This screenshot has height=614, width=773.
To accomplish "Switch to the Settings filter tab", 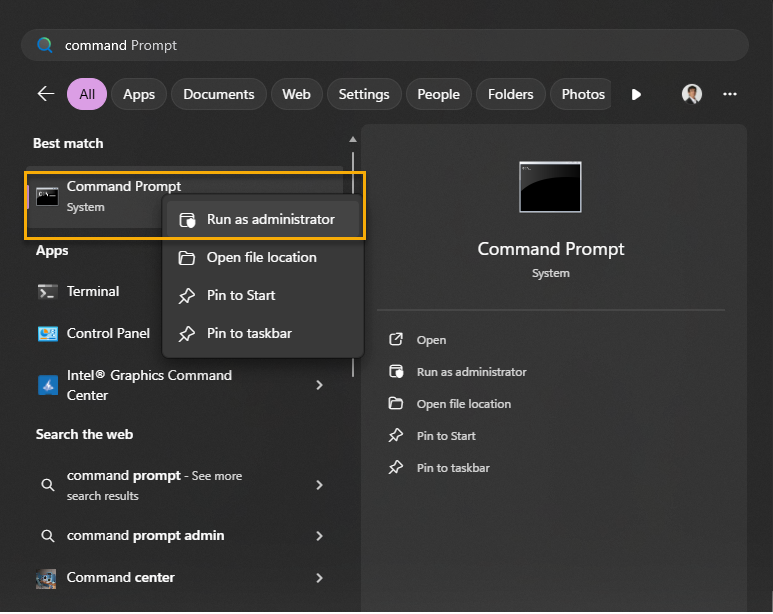I will [364, 94].
